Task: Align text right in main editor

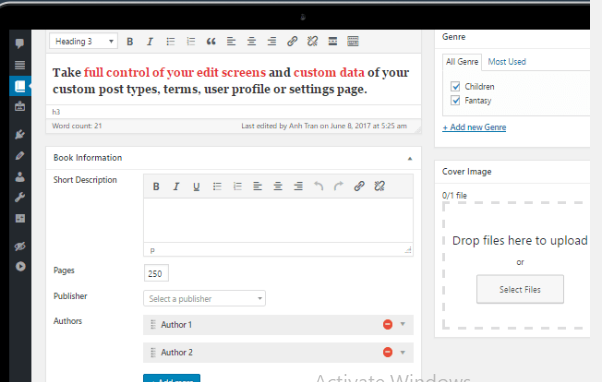Action: pos(272,41)
